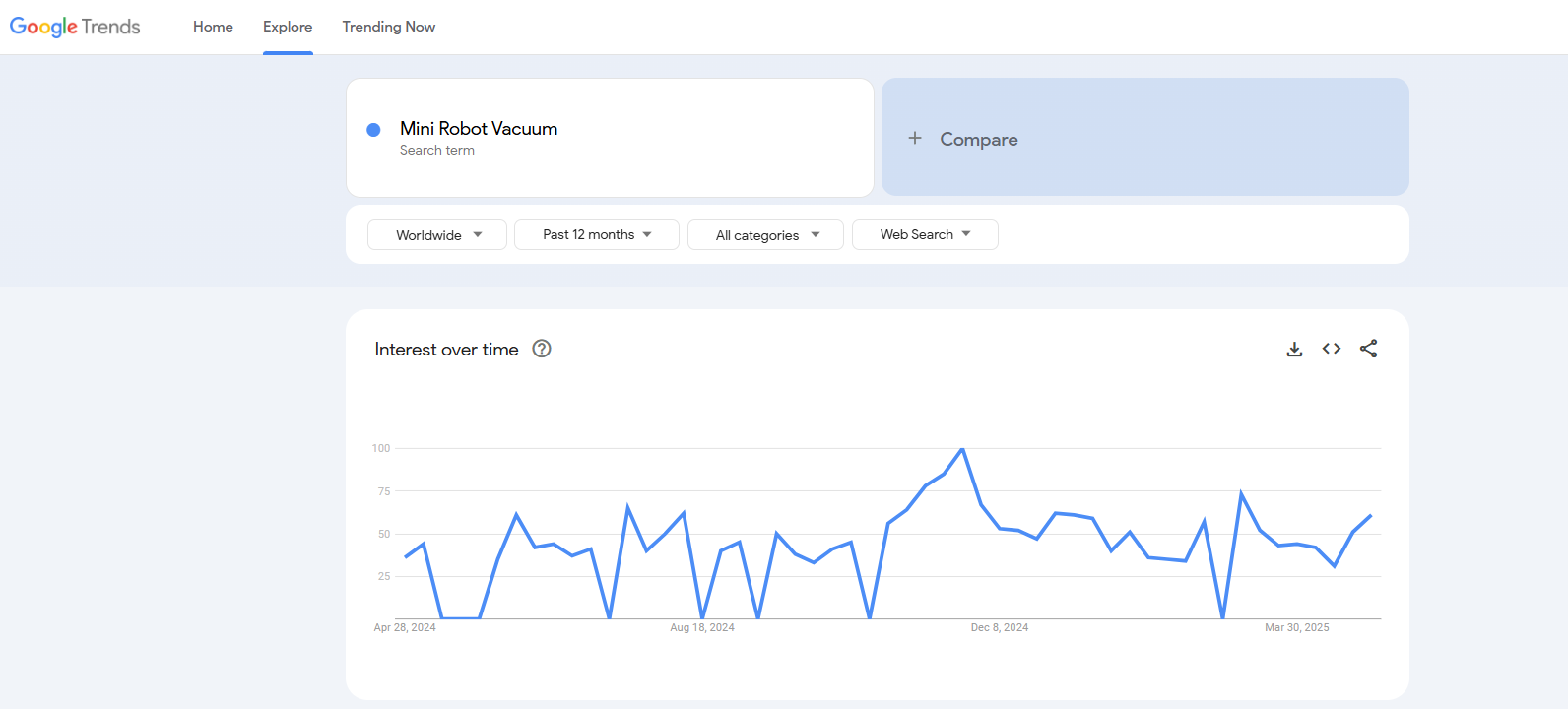Open the embed code icon

pos(1332,349)
